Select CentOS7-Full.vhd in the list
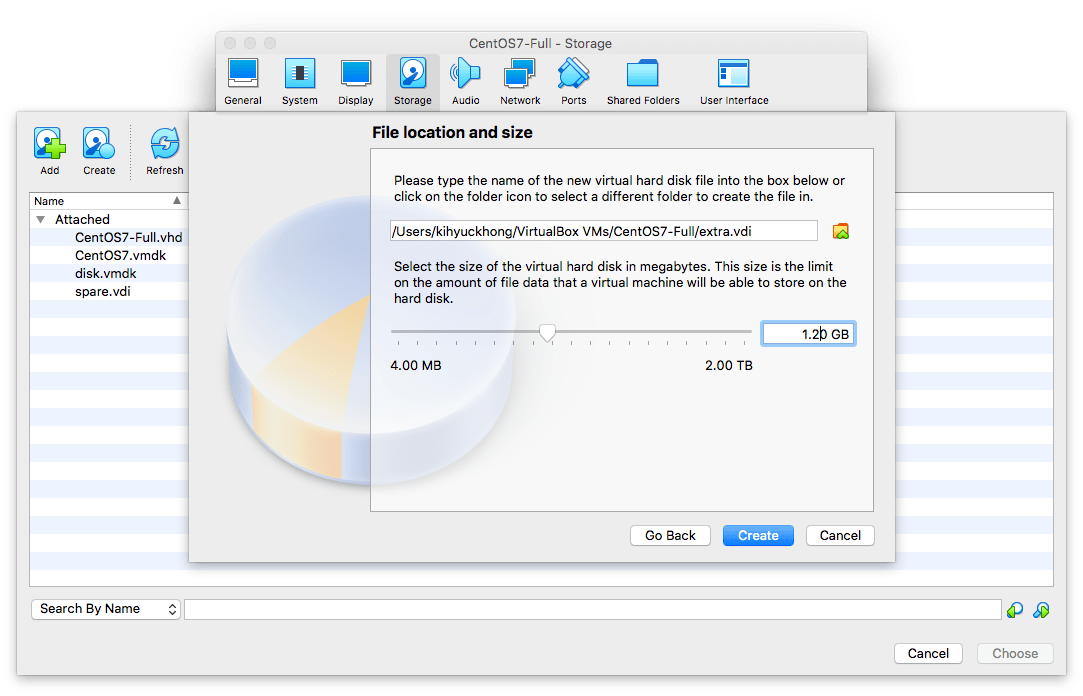 [x=128, y=238]
